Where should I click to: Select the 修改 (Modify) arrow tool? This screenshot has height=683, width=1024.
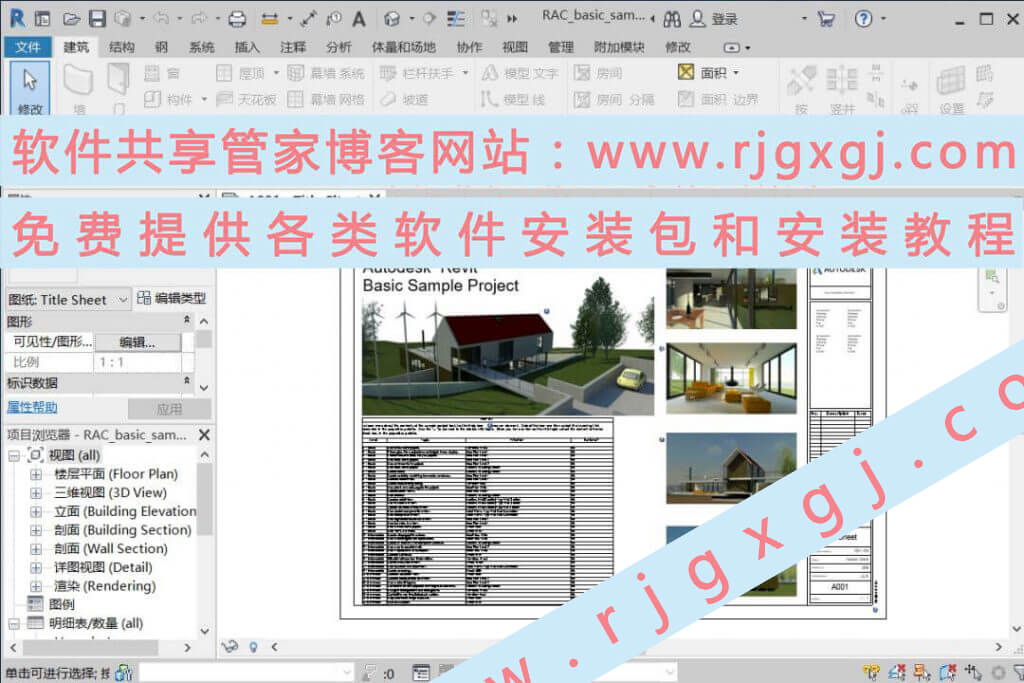30,89
